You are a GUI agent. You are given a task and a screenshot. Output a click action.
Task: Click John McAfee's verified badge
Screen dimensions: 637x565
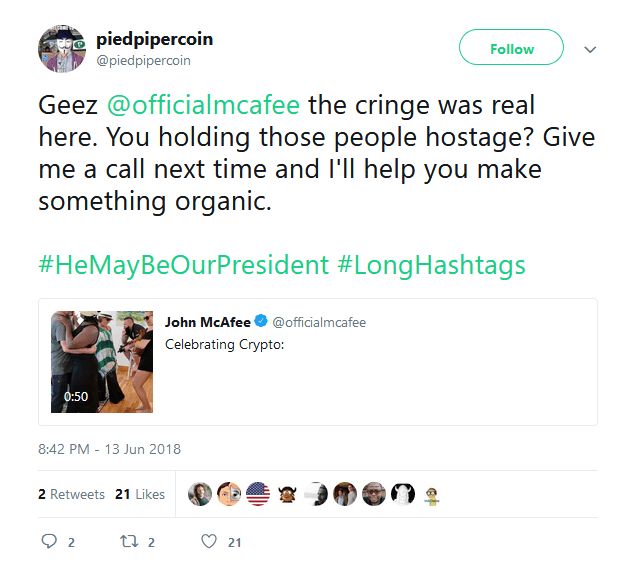260,322
